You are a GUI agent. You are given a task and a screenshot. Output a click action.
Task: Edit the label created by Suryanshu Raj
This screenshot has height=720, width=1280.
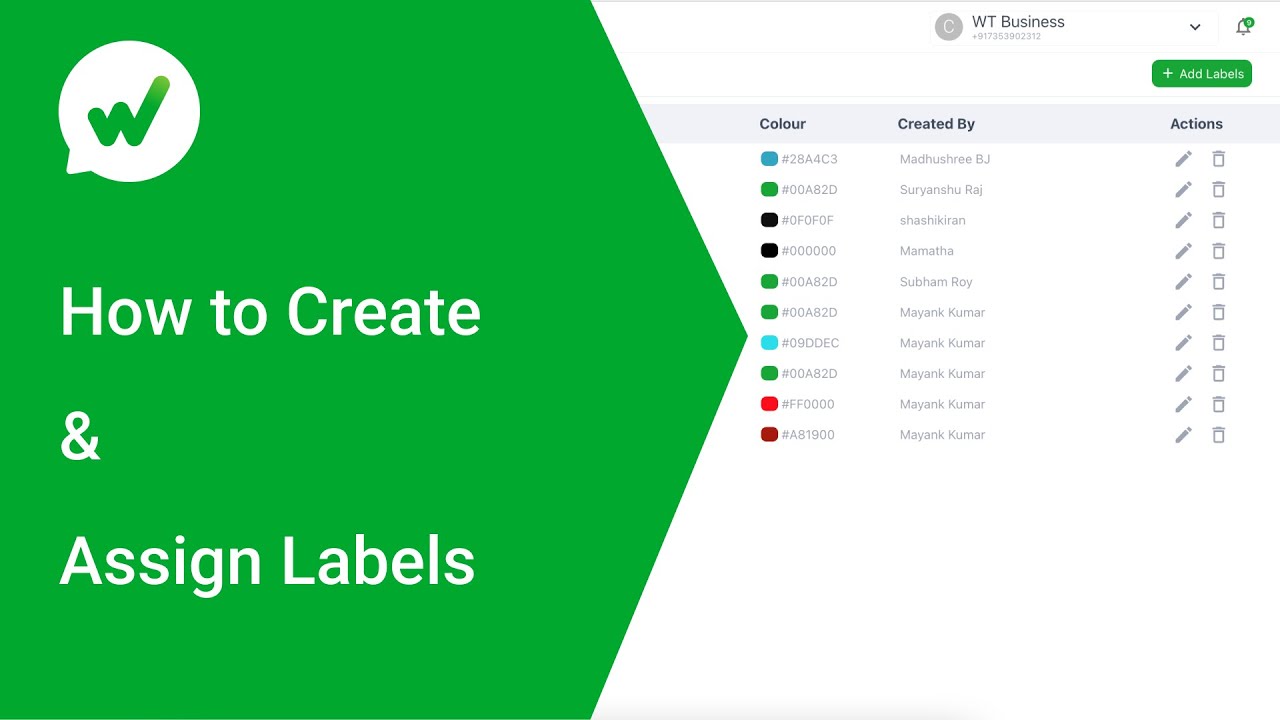pyautogui.click(x=1183, y=190)
